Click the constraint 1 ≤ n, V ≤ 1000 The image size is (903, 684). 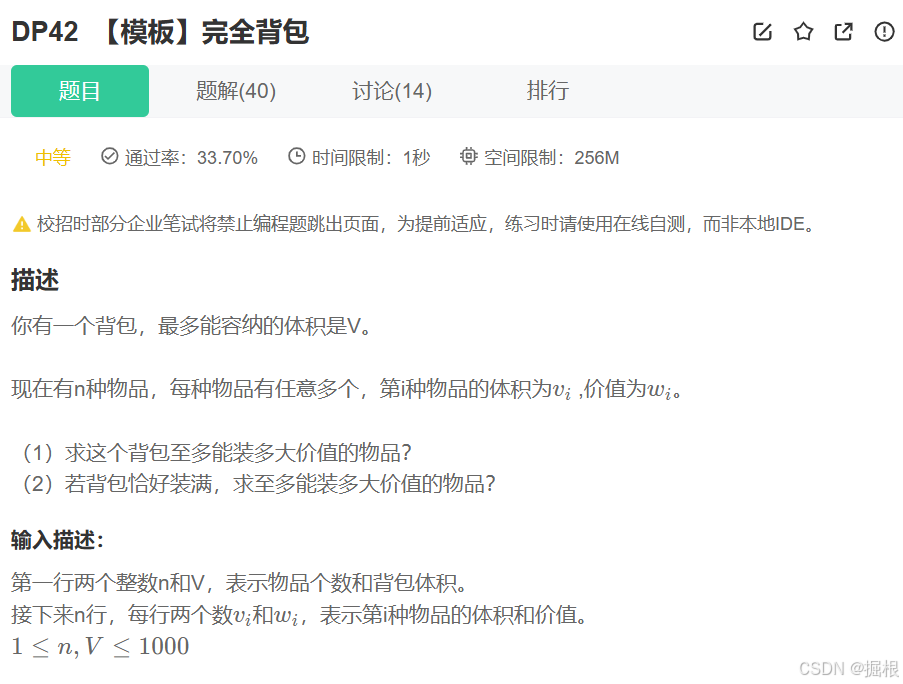point(100,647)
